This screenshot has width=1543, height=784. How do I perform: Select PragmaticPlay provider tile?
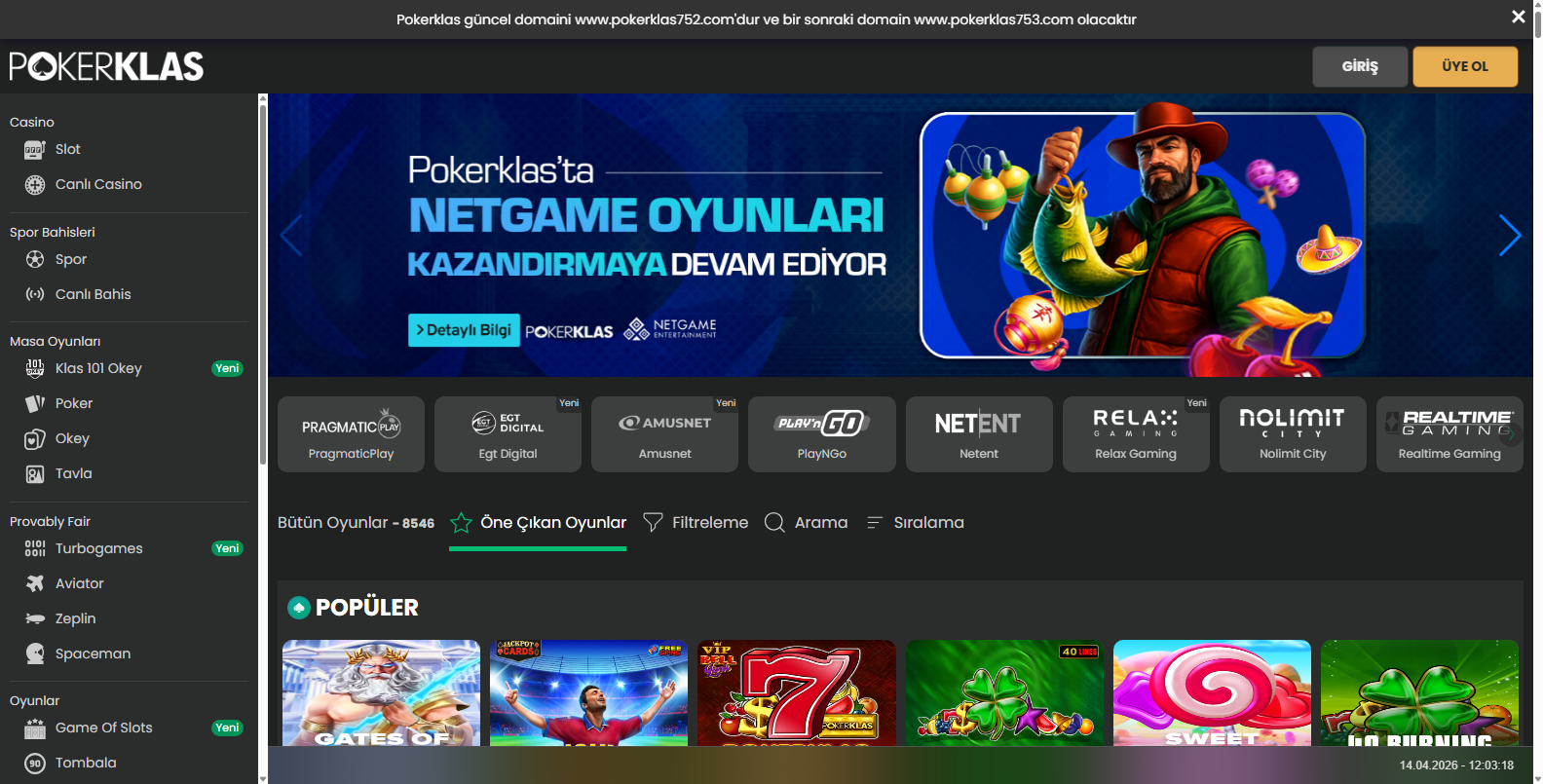point(351,434)
